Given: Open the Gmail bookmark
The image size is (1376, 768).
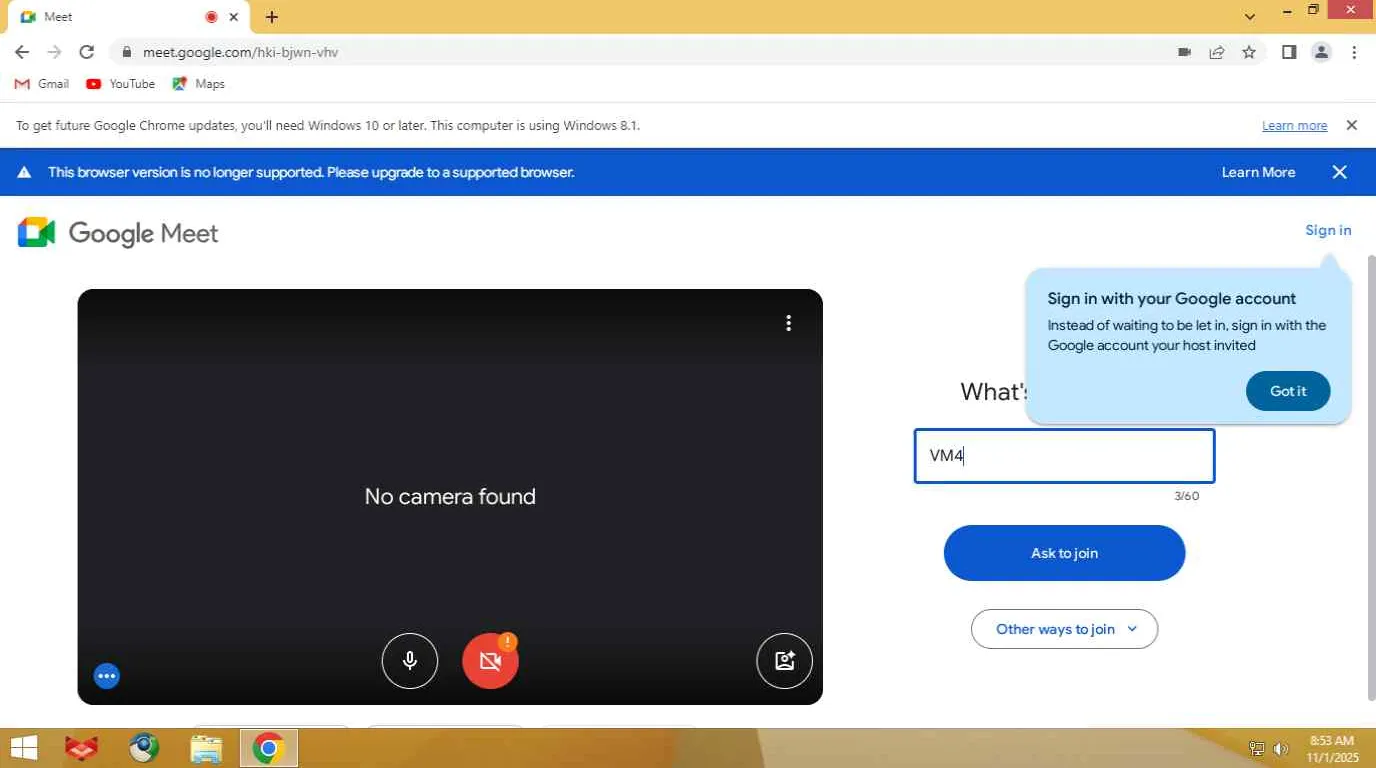Looking at the screenshot, I should (x=42, y=84).
